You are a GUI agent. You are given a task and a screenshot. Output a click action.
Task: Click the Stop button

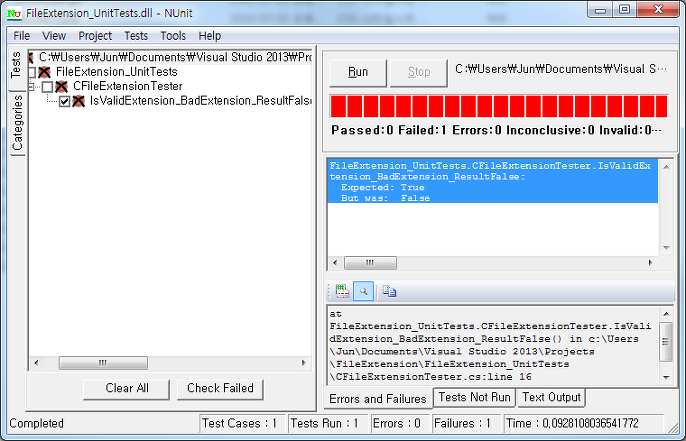(419, 72)
